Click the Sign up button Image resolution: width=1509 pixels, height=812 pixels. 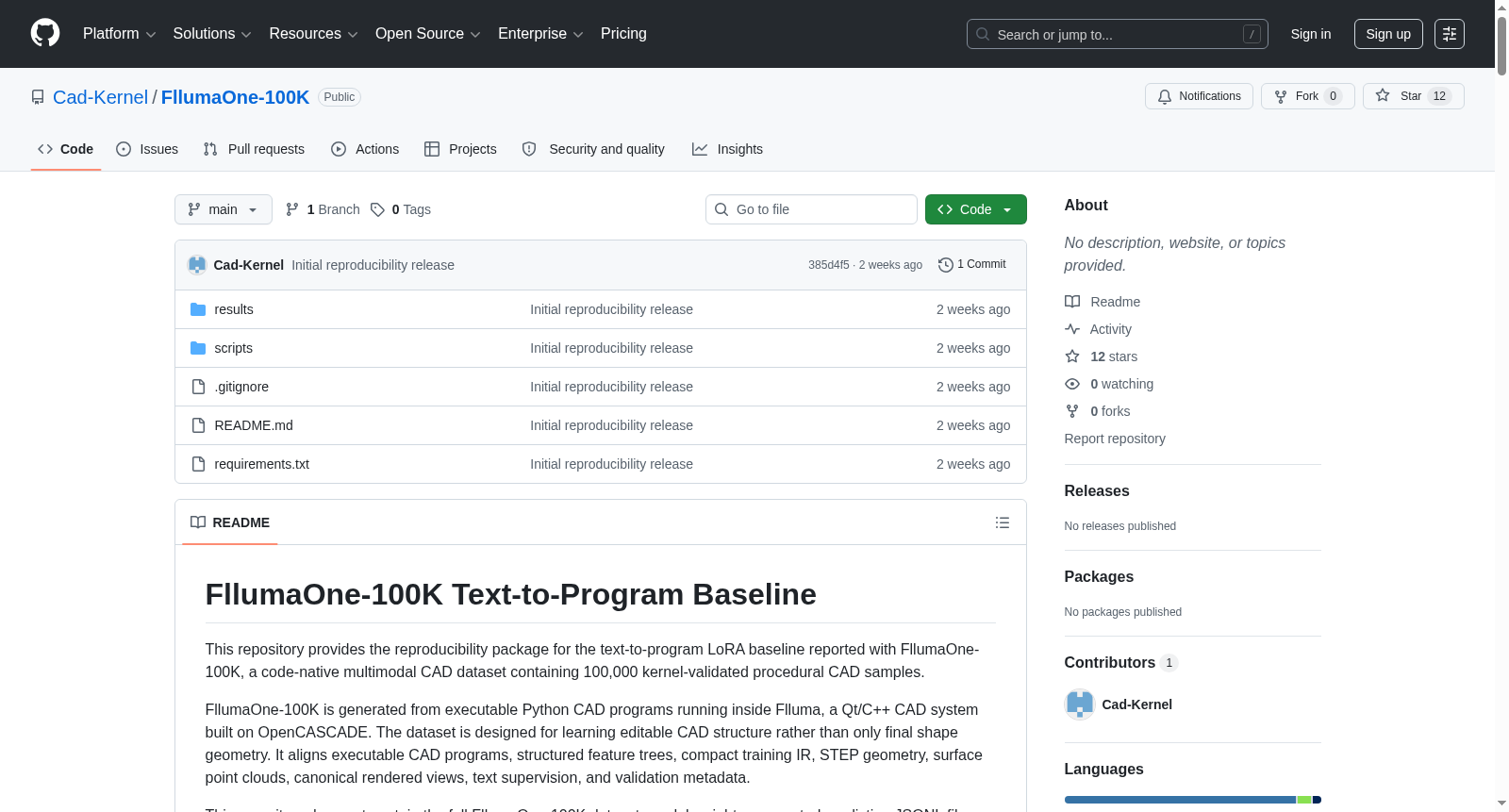[x=1388, y=34]
